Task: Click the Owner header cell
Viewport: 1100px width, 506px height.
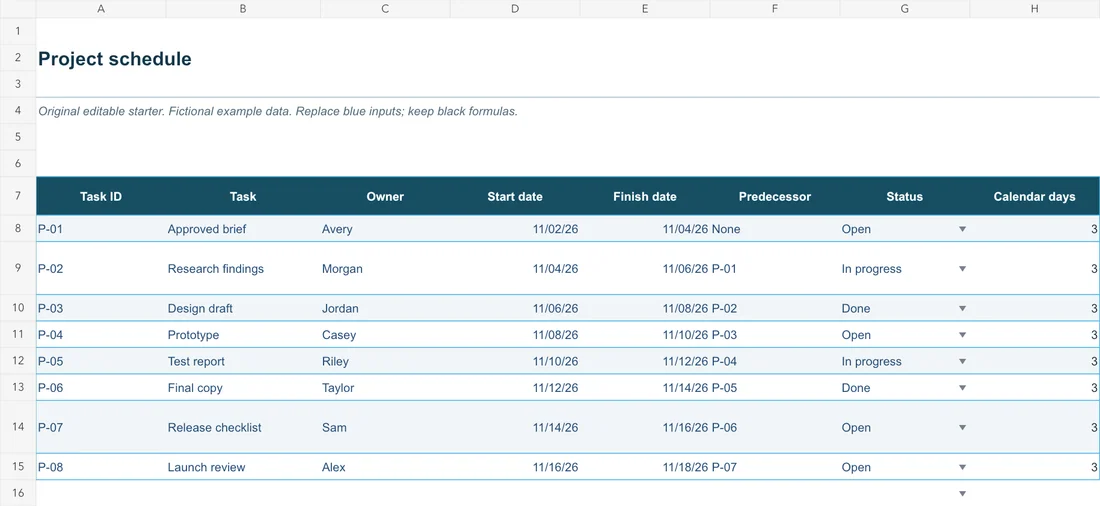Action: point(385,197)
